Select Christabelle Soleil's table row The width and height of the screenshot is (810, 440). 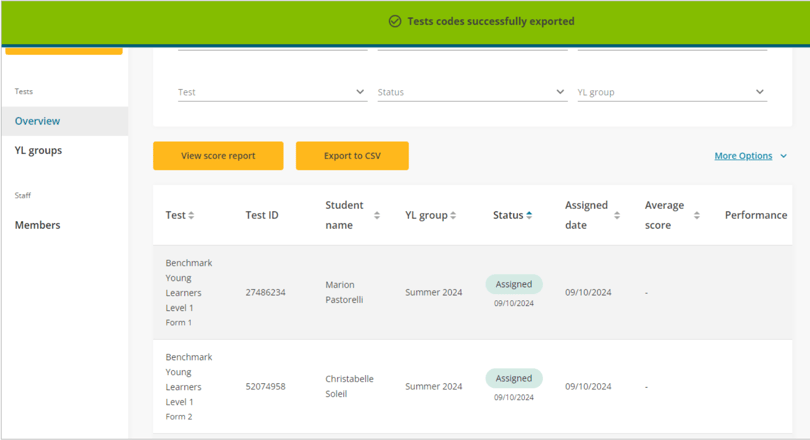click(470, 387)
